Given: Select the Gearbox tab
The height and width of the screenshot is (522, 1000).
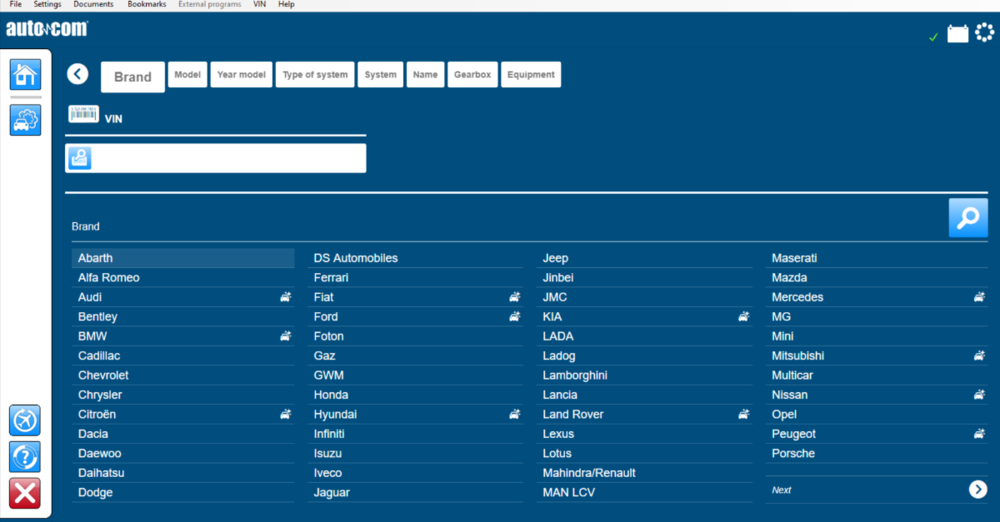Looking at the screenshot, I should 473,75.
